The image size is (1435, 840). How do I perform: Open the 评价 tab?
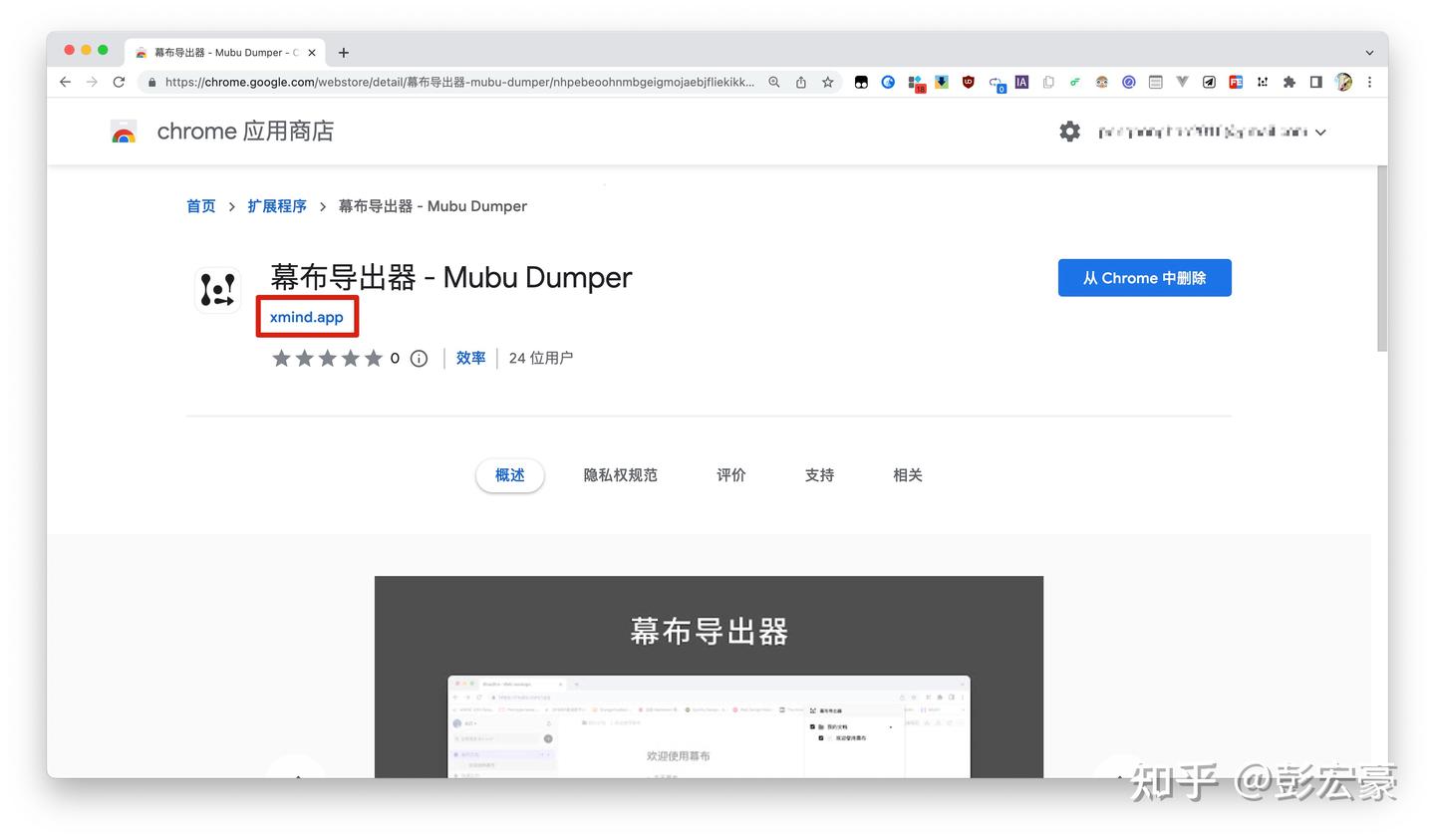(x=731, y=475)
